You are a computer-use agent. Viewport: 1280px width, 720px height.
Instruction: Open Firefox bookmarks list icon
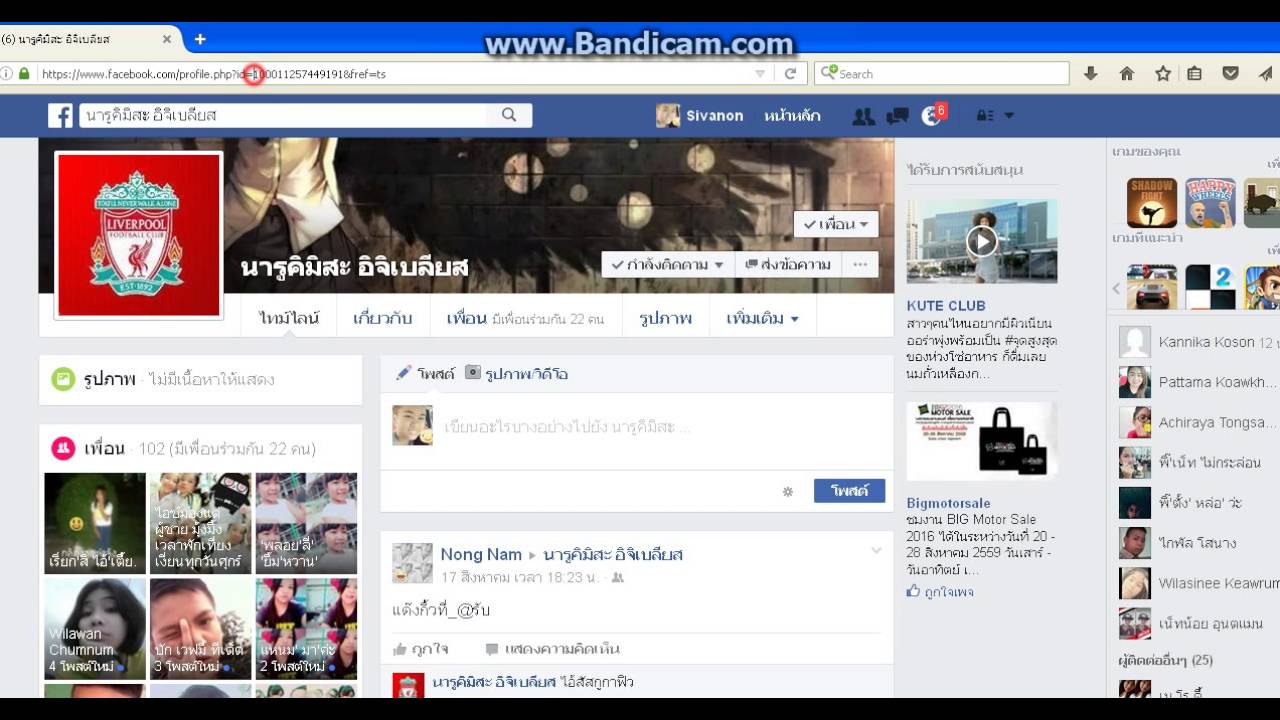pyautogui.click(x=1195, y=73)
